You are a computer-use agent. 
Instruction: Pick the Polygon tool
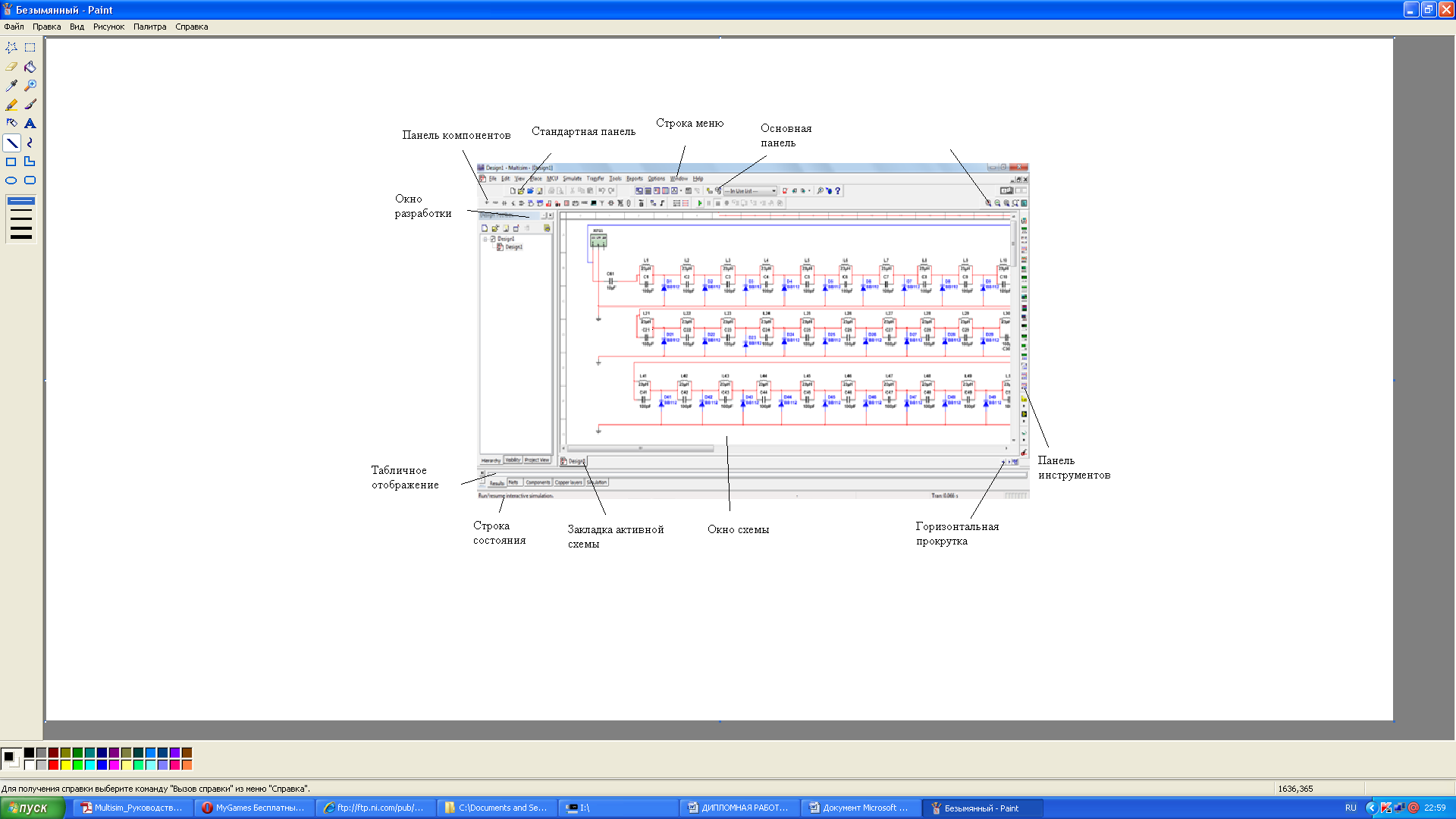[x=30, y=162]
